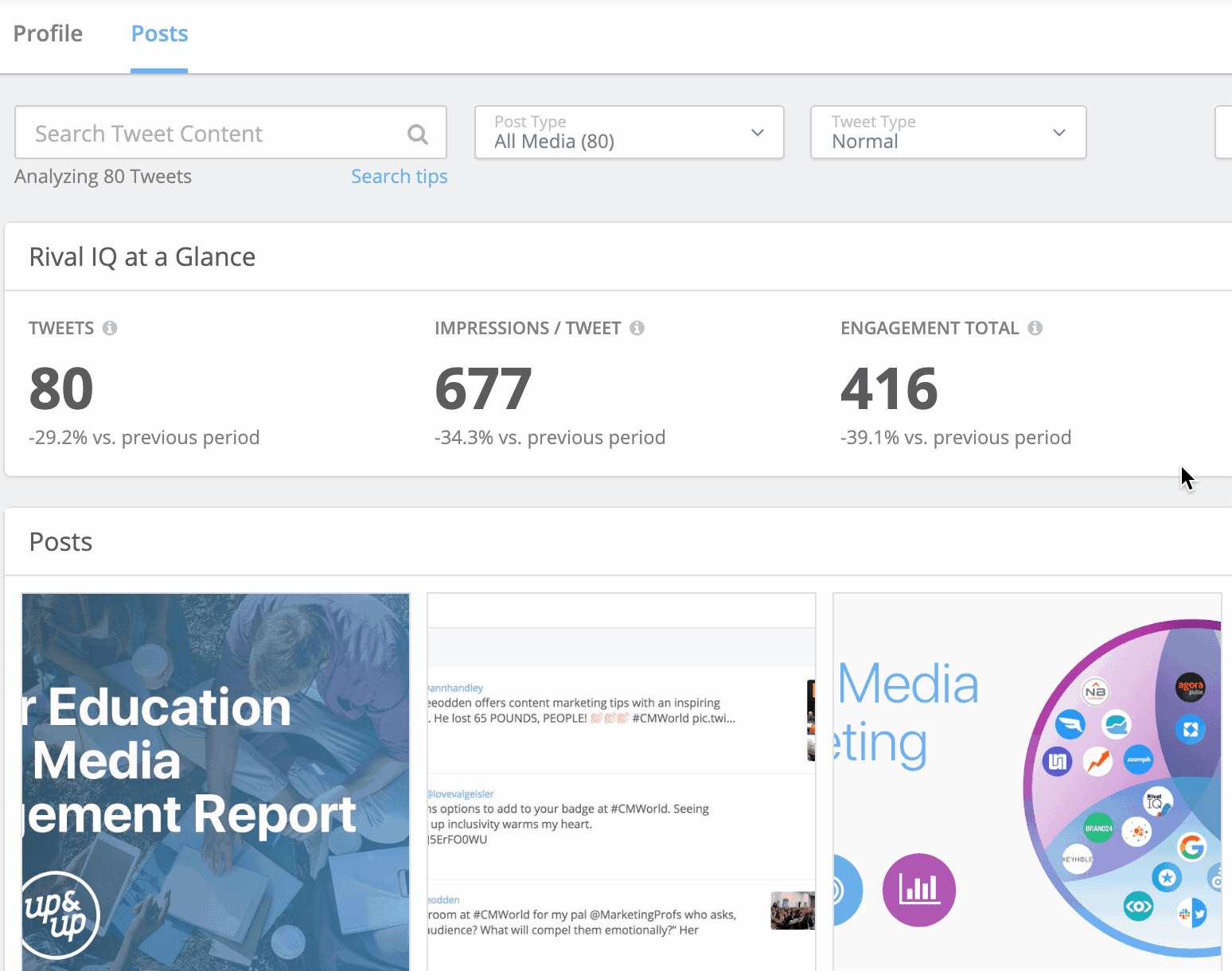The width and height of the screenshot is (1232, 971).
Task: Open the Education Media Report post thumbnail
Action: (x=215, y=782)
